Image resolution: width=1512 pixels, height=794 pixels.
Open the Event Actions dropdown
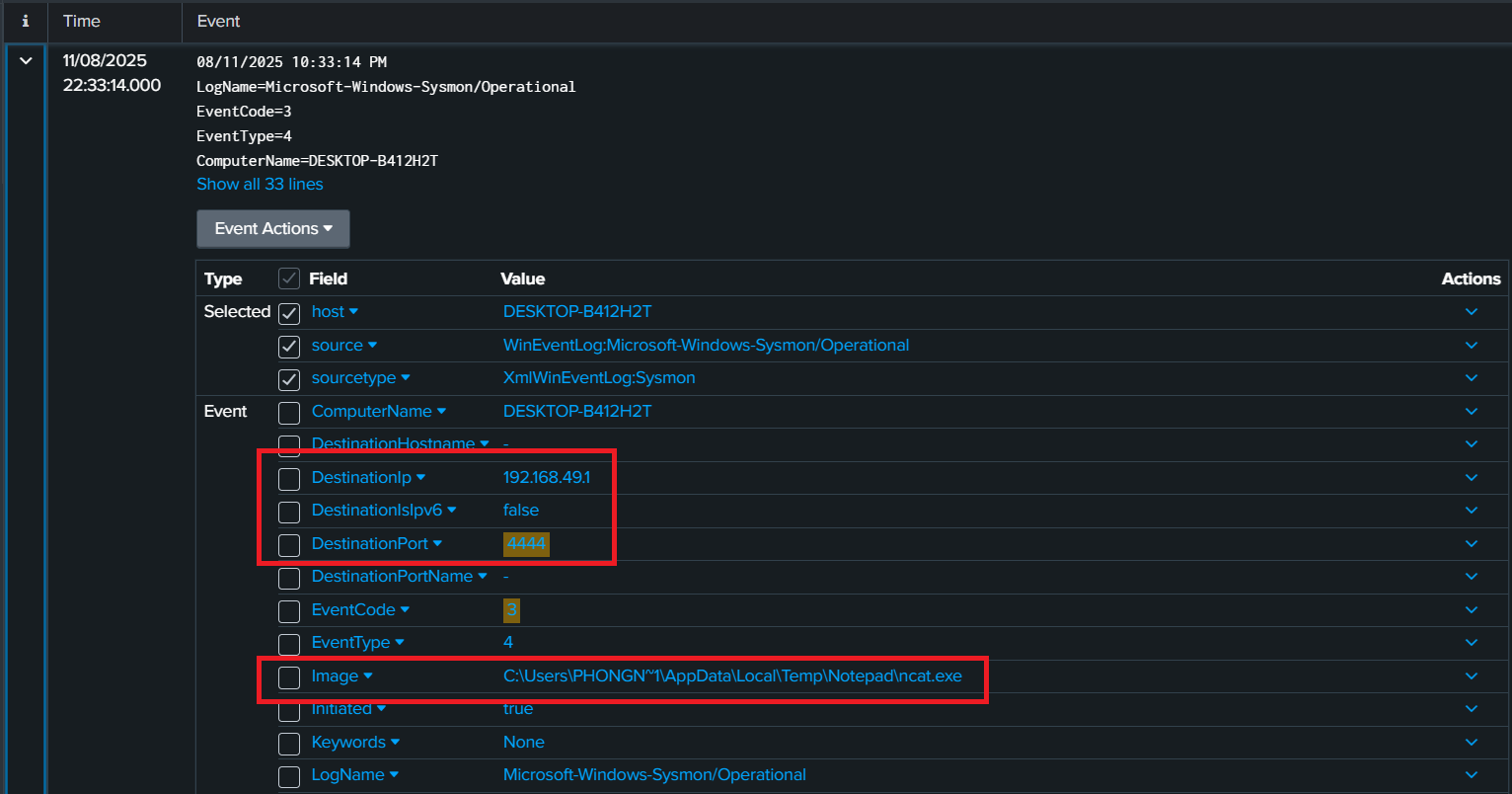pos(273,228)
